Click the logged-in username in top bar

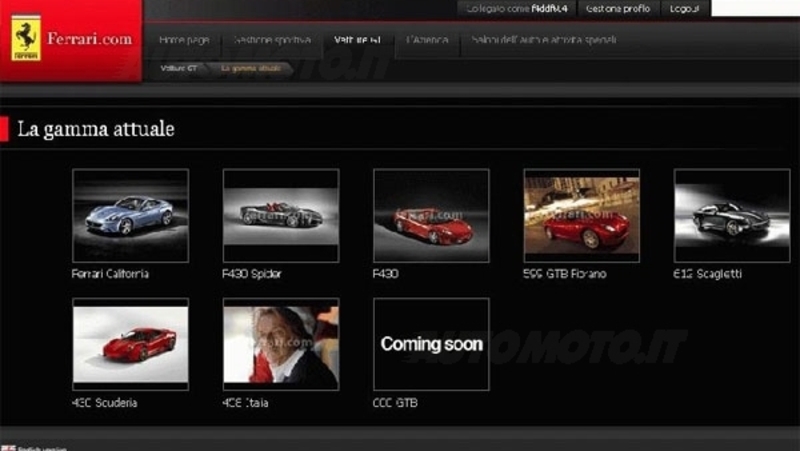point(549,9)
